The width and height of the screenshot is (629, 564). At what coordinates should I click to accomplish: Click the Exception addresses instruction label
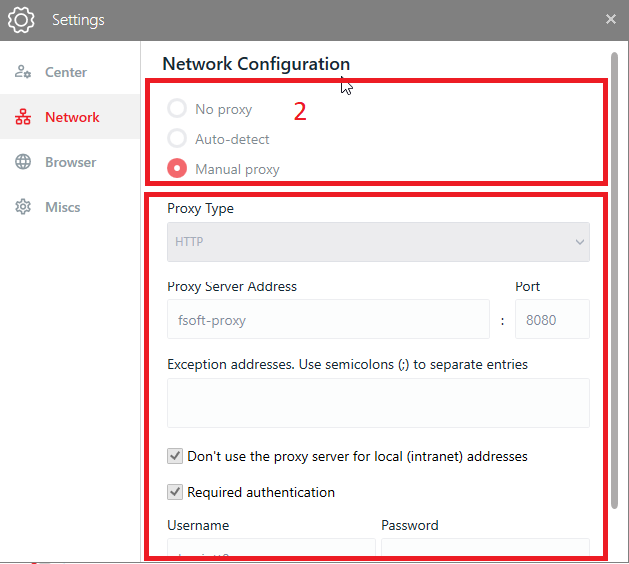click(347, 364)
